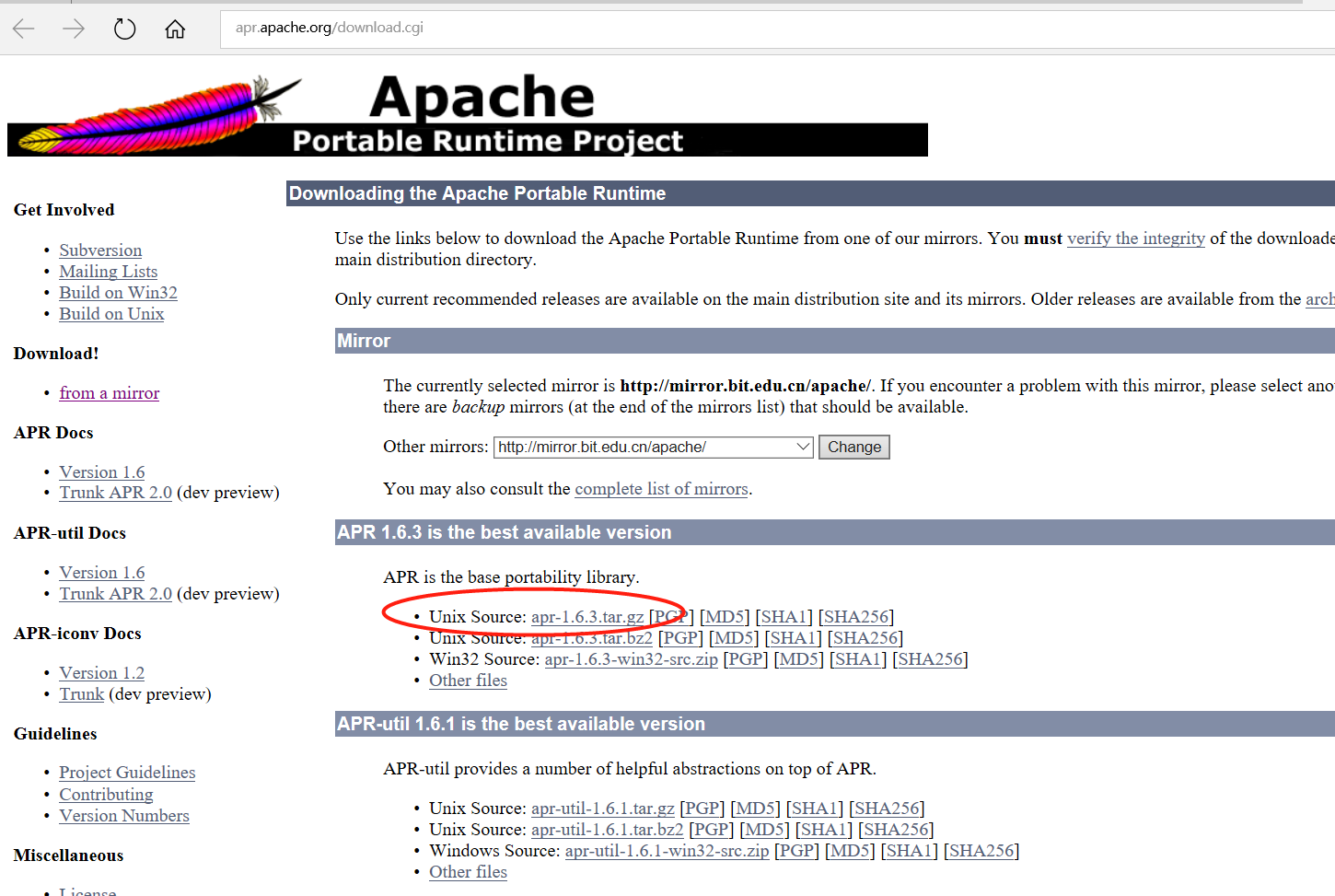Open APR-util Docs Version 1.6 link
The width and height of the screenshot is (1335, 896).
tap(102, 573)
